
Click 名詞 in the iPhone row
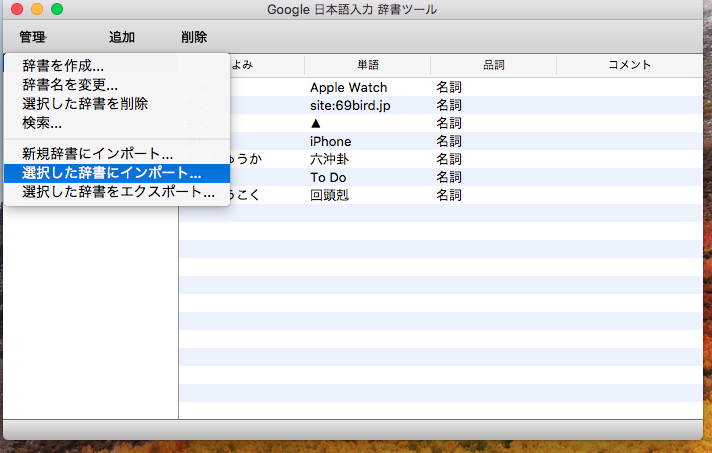(x=449, y=141)
